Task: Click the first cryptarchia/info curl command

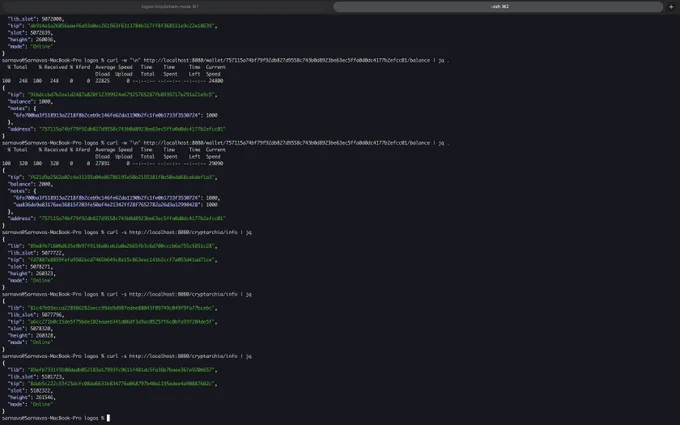Action: coord(179,232)
